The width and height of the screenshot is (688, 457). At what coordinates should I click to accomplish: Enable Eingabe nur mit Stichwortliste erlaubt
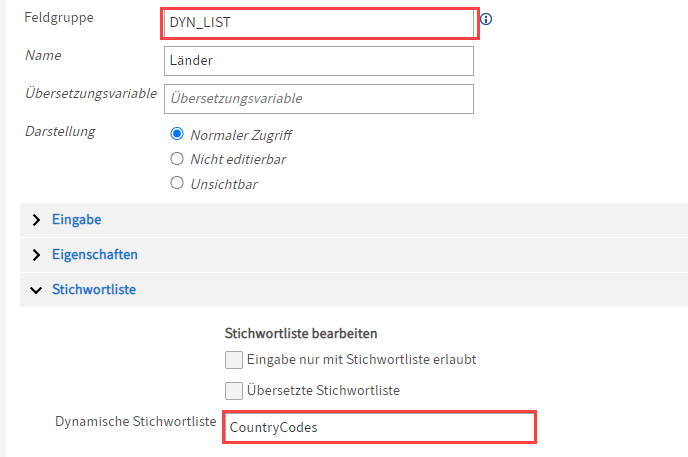click(x=233, y=360)
